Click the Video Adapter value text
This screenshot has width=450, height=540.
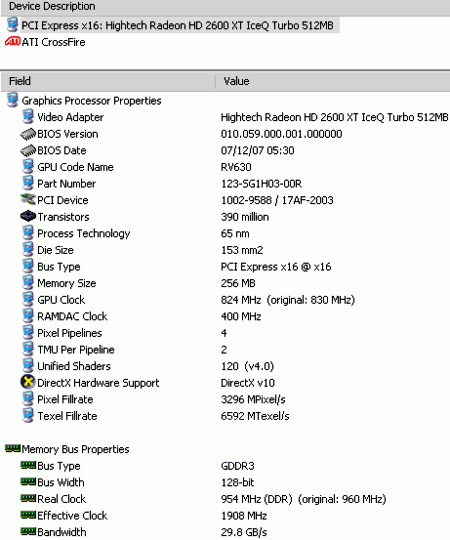[x=334, y=117]
